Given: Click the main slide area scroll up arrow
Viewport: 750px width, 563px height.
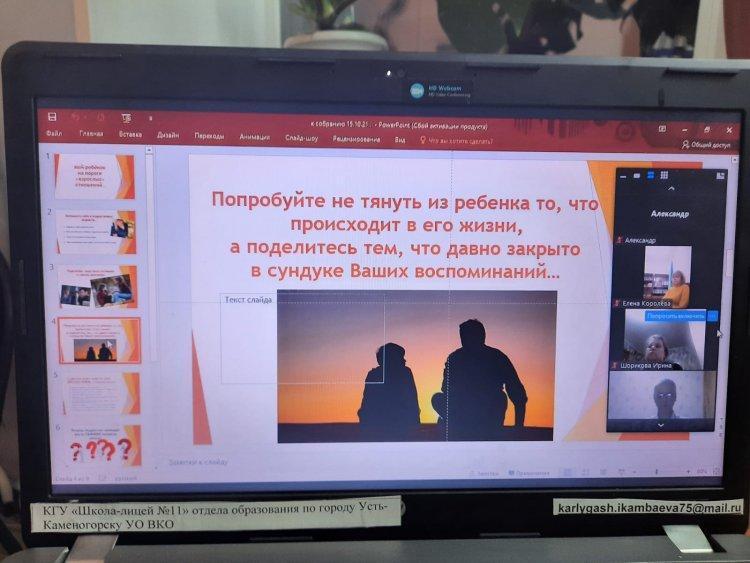Looking at the screenshot, I should (x=735, y=160).
